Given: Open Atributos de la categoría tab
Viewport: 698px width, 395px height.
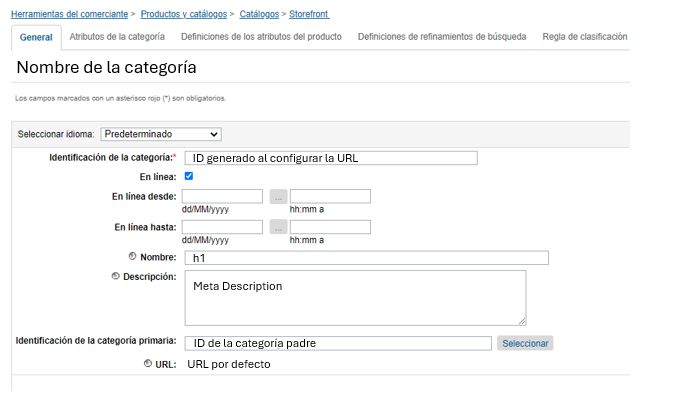Looking at the screenshot, I should click(117, 37).
